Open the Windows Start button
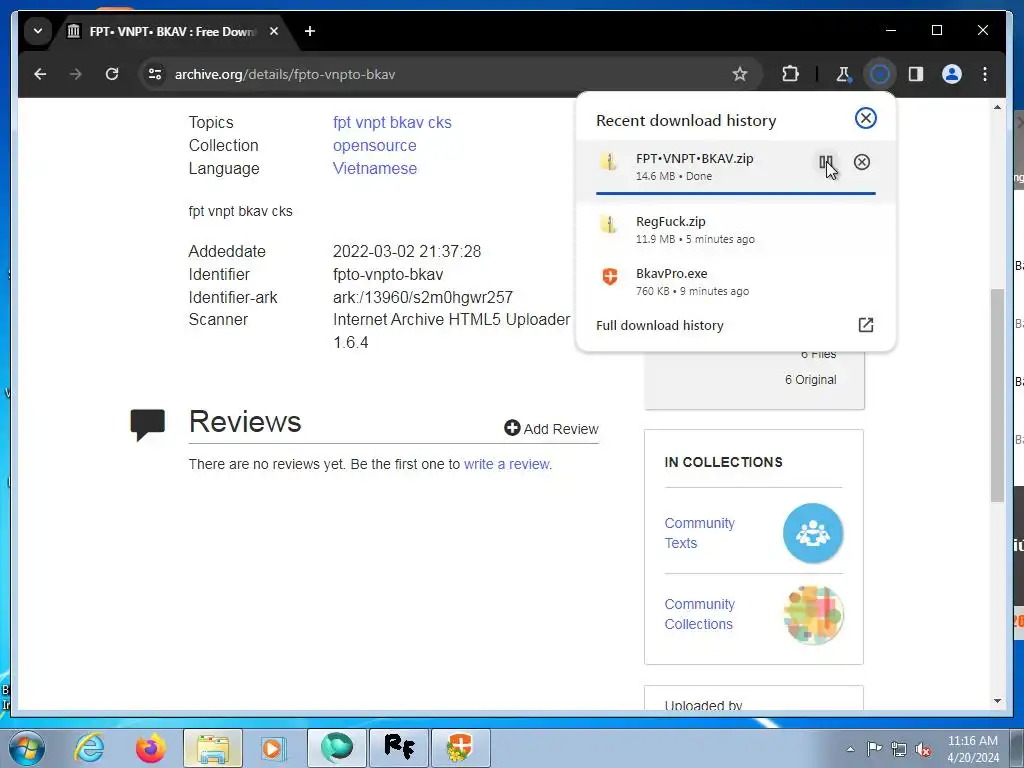This screenshot has width=1024, height=768. [x=26, y=748]
